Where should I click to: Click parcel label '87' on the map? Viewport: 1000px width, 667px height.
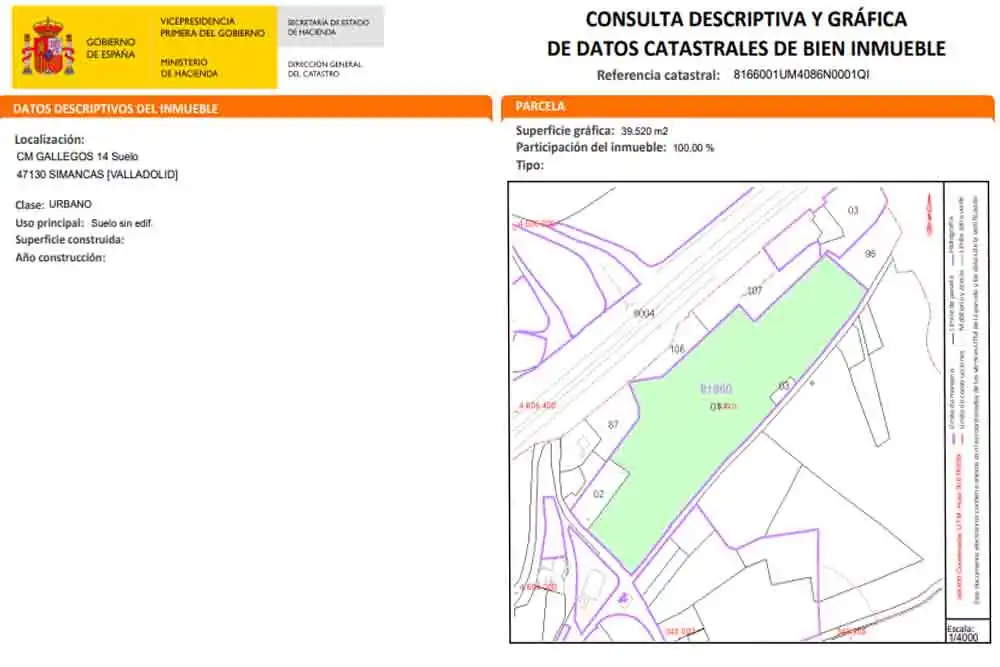pos(613,425)
